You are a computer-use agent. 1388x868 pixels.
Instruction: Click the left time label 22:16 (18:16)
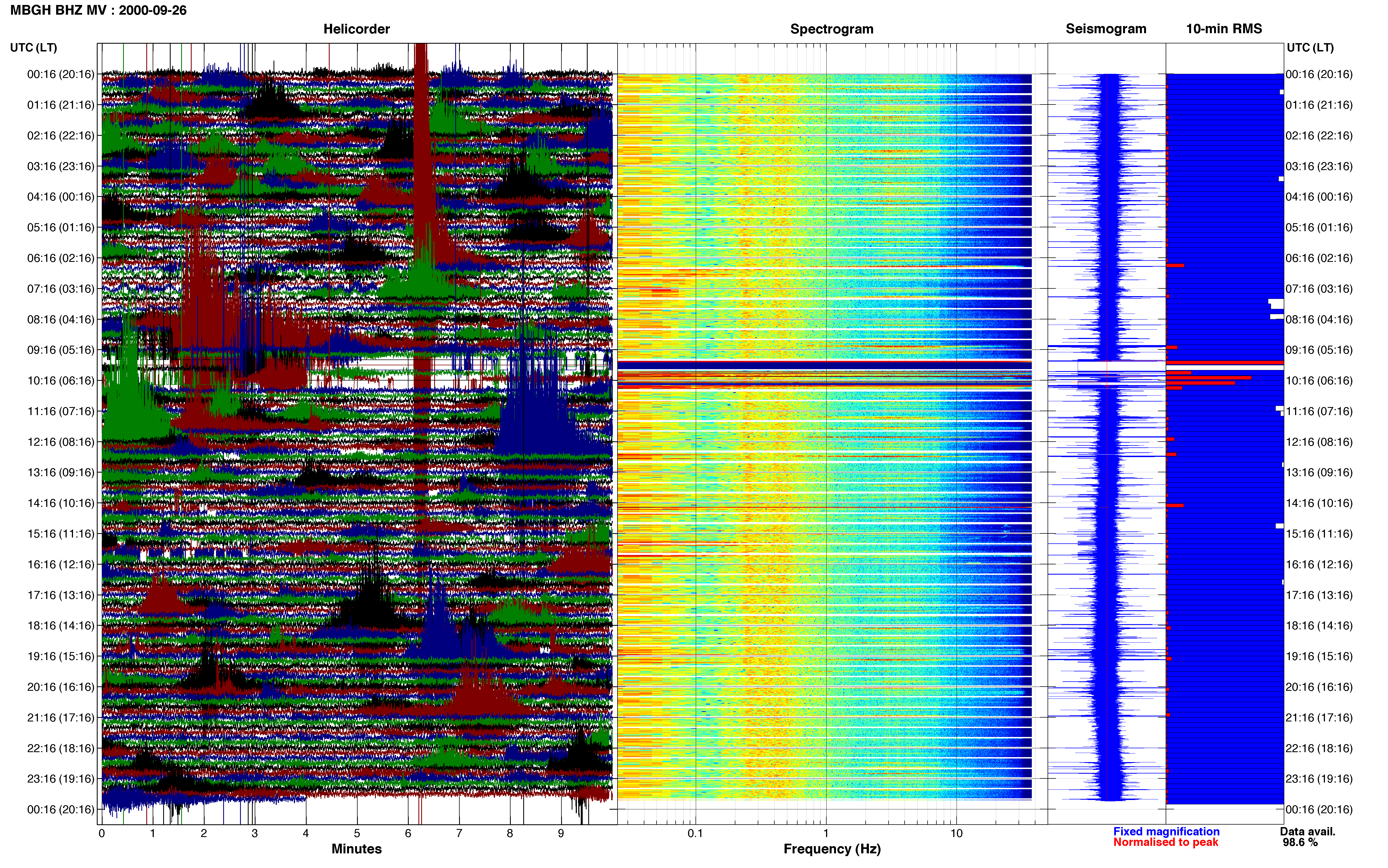pos(61,749)
